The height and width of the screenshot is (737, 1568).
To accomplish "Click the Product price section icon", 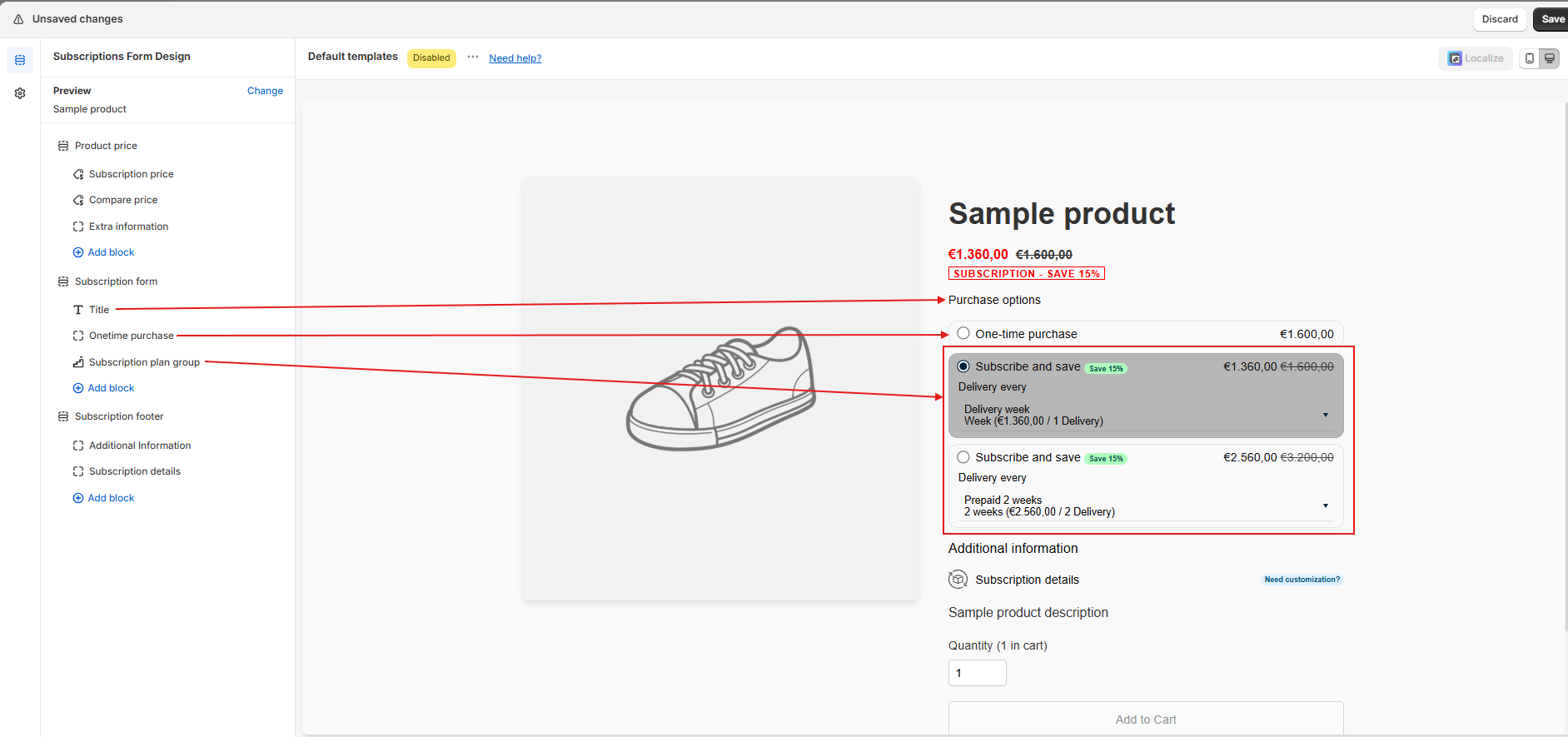I will point(63,146).
